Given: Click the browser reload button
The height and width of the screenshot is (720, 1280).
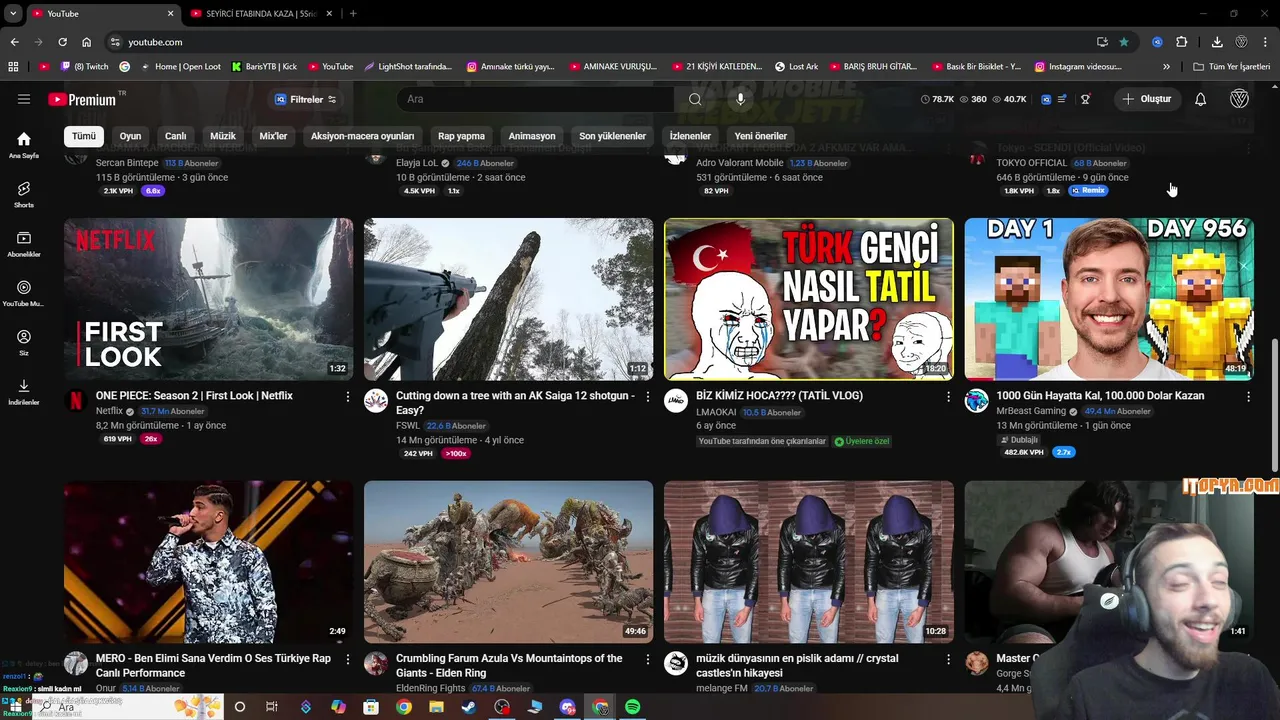Looking at the screenshot, I should 62,42.
